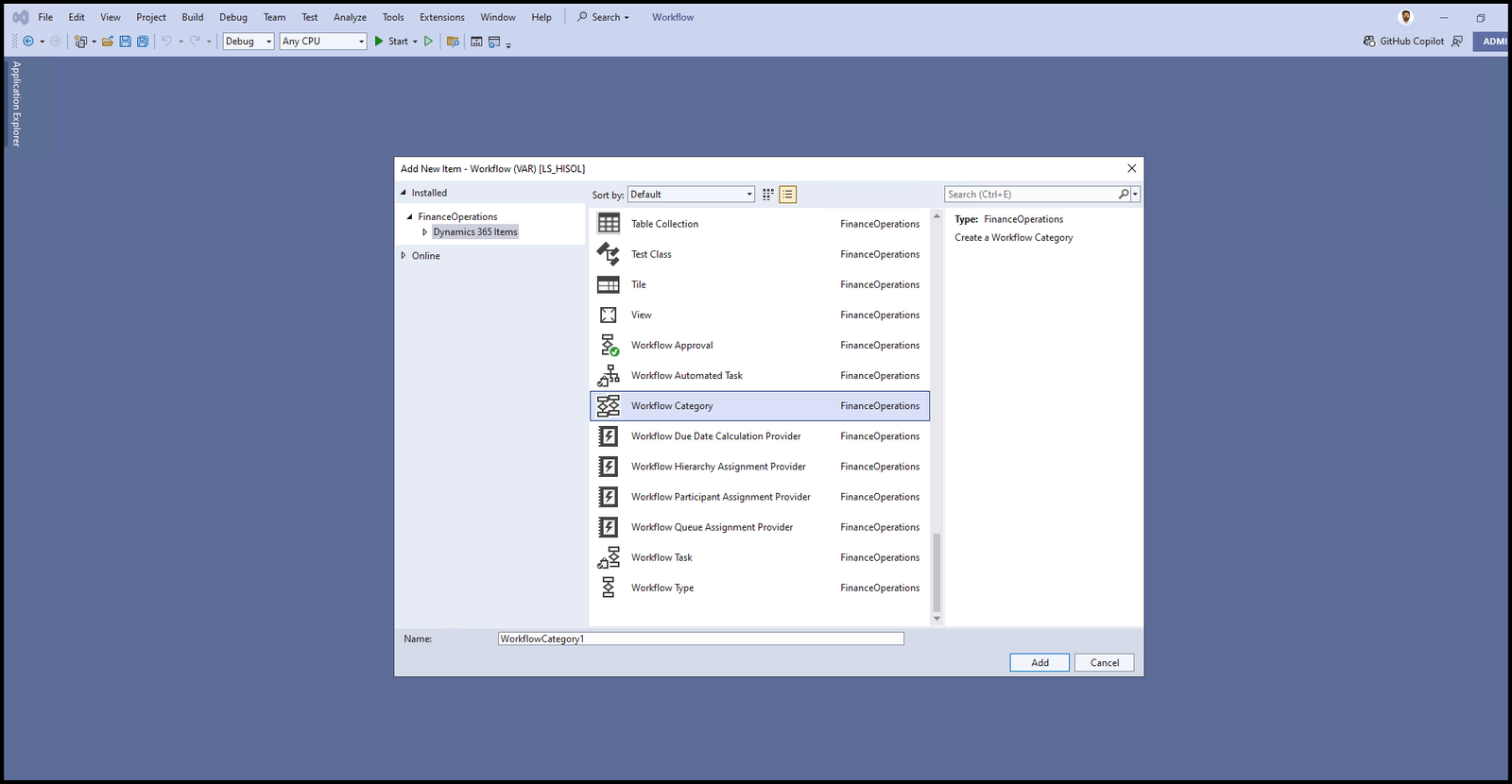Click the scrollbar up arrow in item list
Screen dimensions: 1512x784
pos(936,215)
